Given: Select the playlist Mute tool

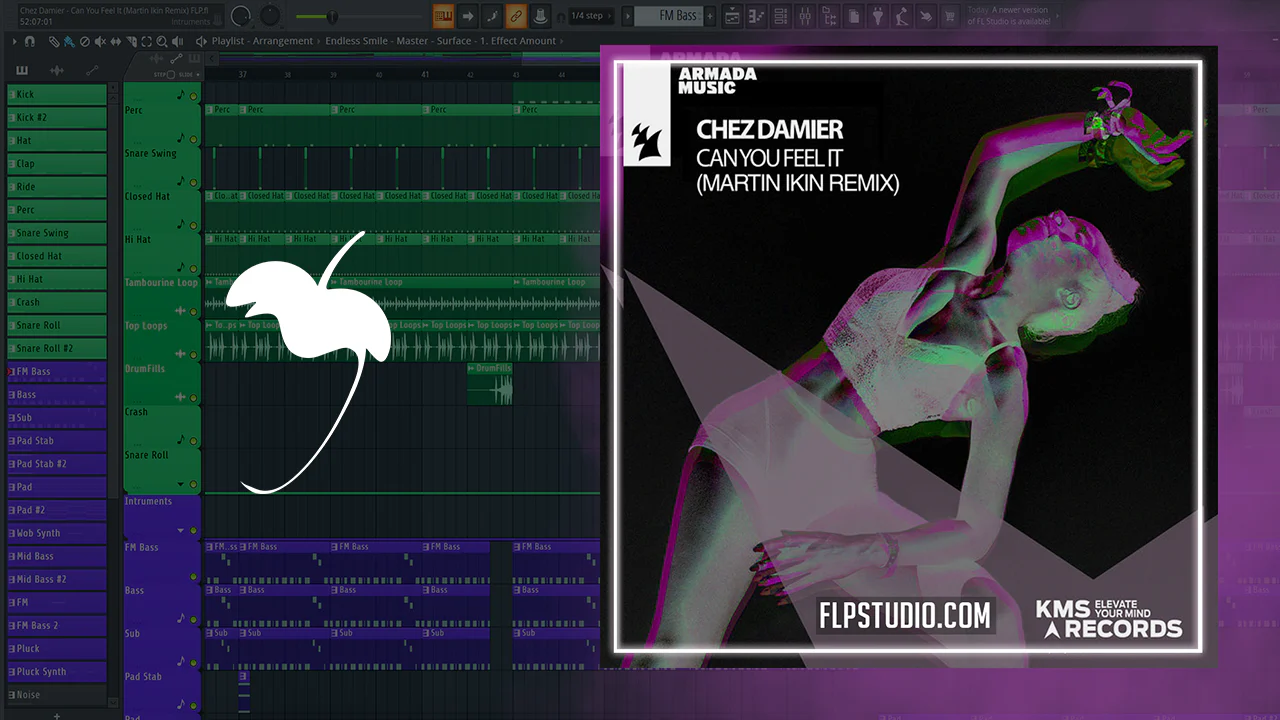Looking at the screenshot, I should [100, 41].
